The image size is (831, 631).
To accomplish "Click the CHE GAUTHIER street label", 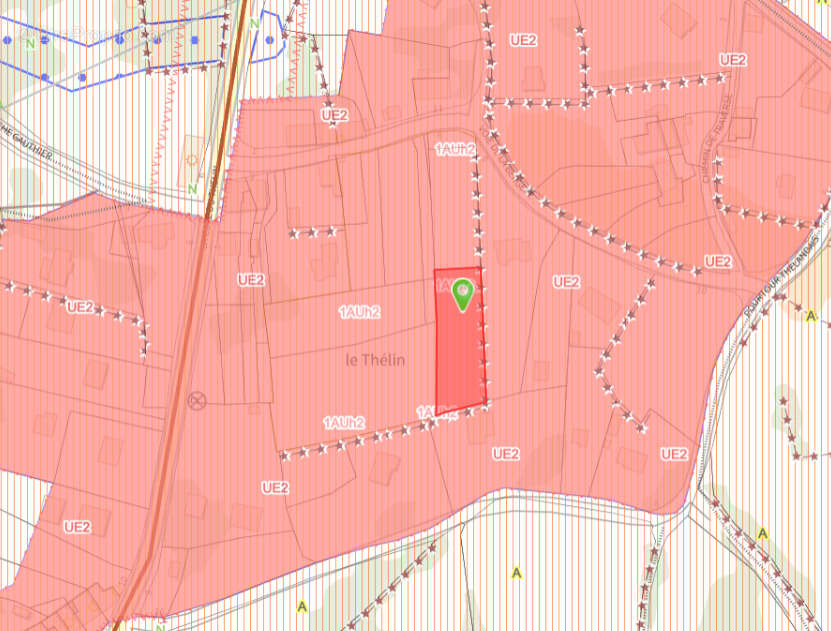I will tap(28, 142).
